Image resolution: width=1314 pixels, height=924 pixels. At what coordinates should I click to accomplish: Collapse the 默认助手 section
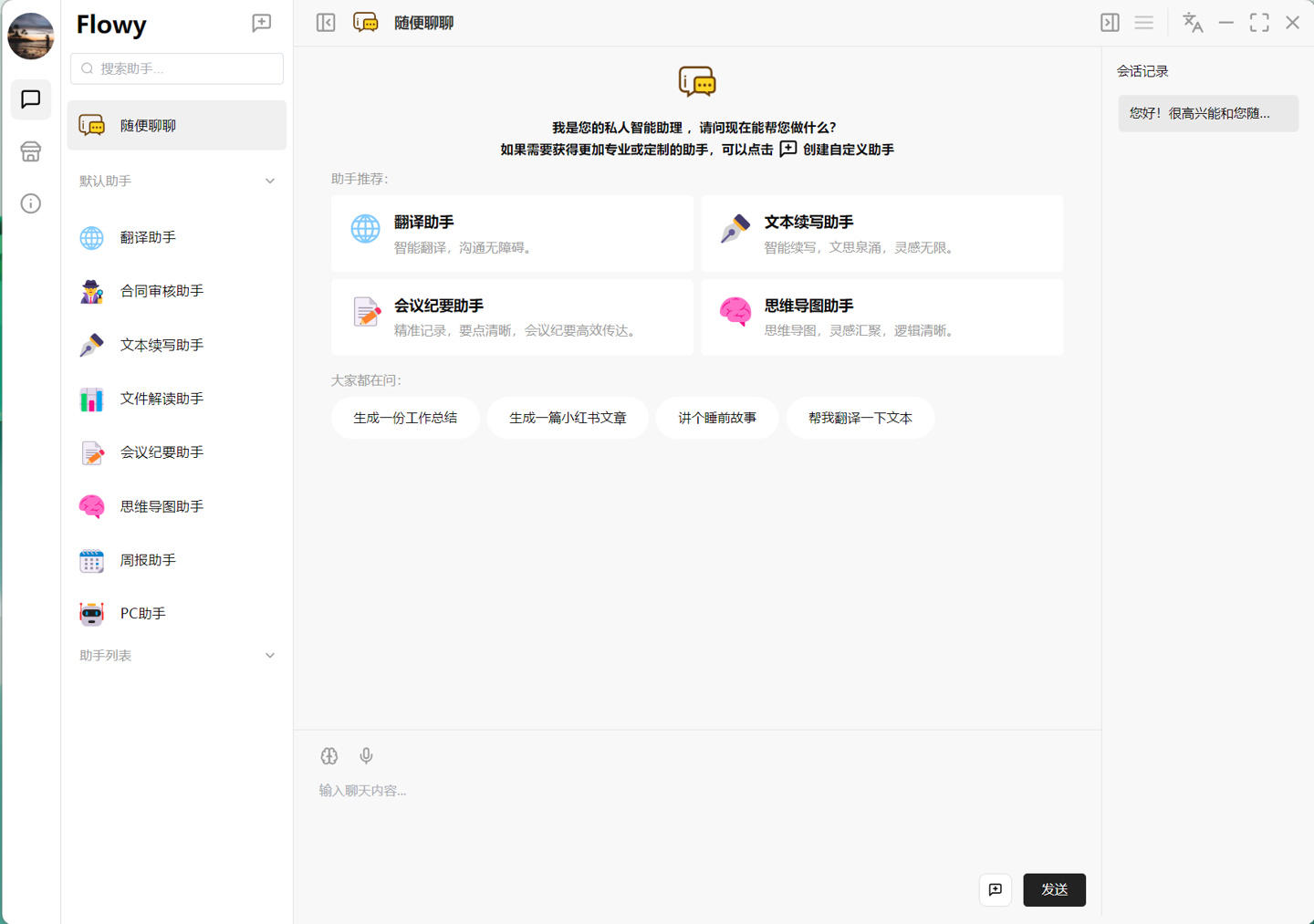(270, 181)
